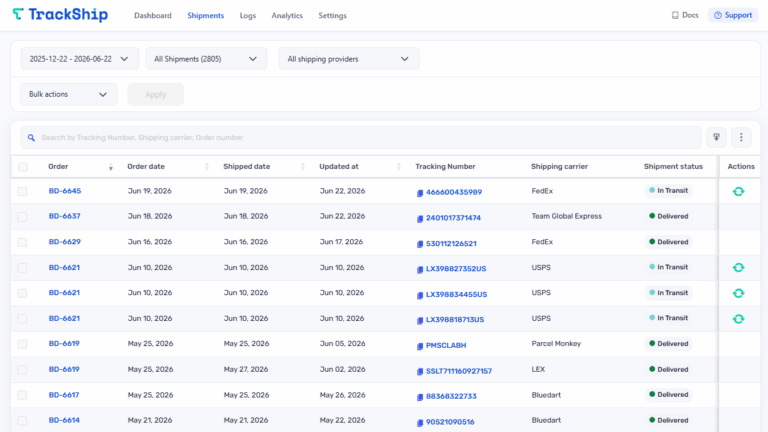Click the Docs book icon

pos(675,15)
